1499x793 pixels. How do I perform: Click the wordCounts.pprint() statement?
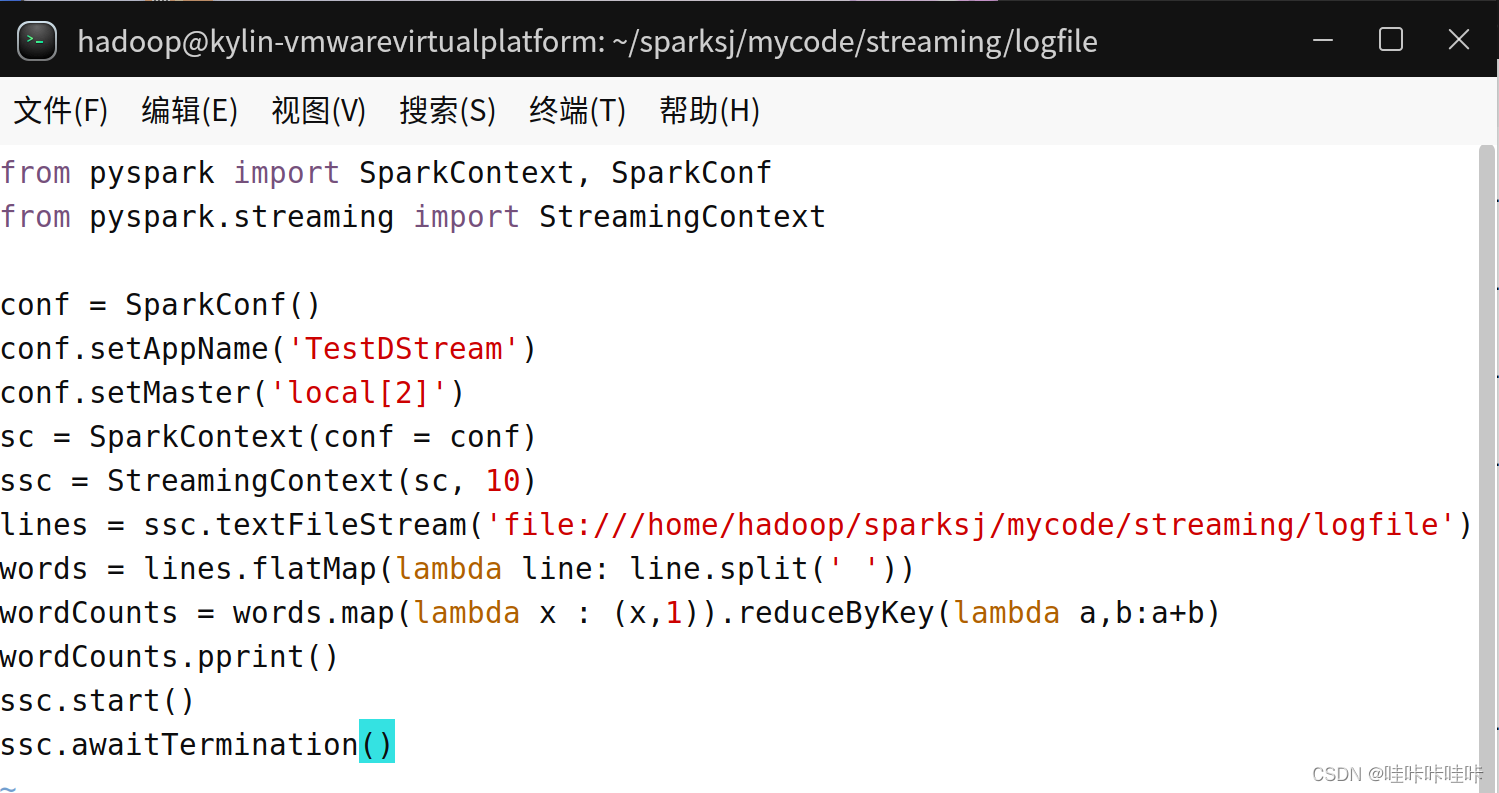[x=168, y=656]
